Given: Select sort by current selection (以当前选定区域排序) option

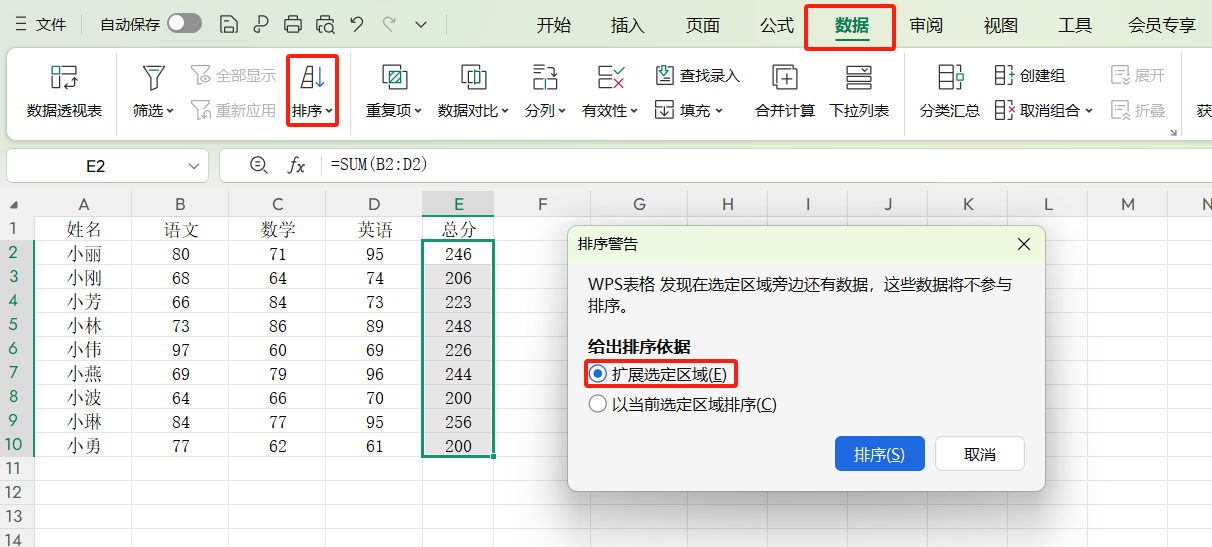Looking at the screenshot, I should (x=598, y=404).
